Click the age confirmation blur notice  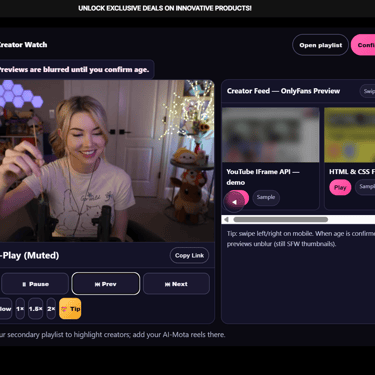coord(76,70)
